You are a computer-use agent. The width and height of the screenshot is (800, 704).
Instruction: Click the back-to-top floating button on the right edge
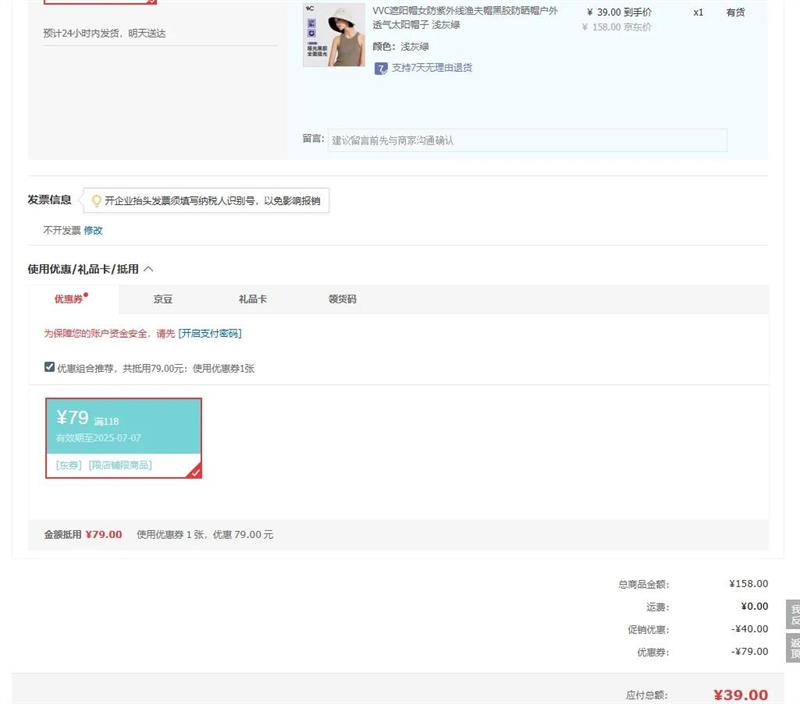point(793,647)
